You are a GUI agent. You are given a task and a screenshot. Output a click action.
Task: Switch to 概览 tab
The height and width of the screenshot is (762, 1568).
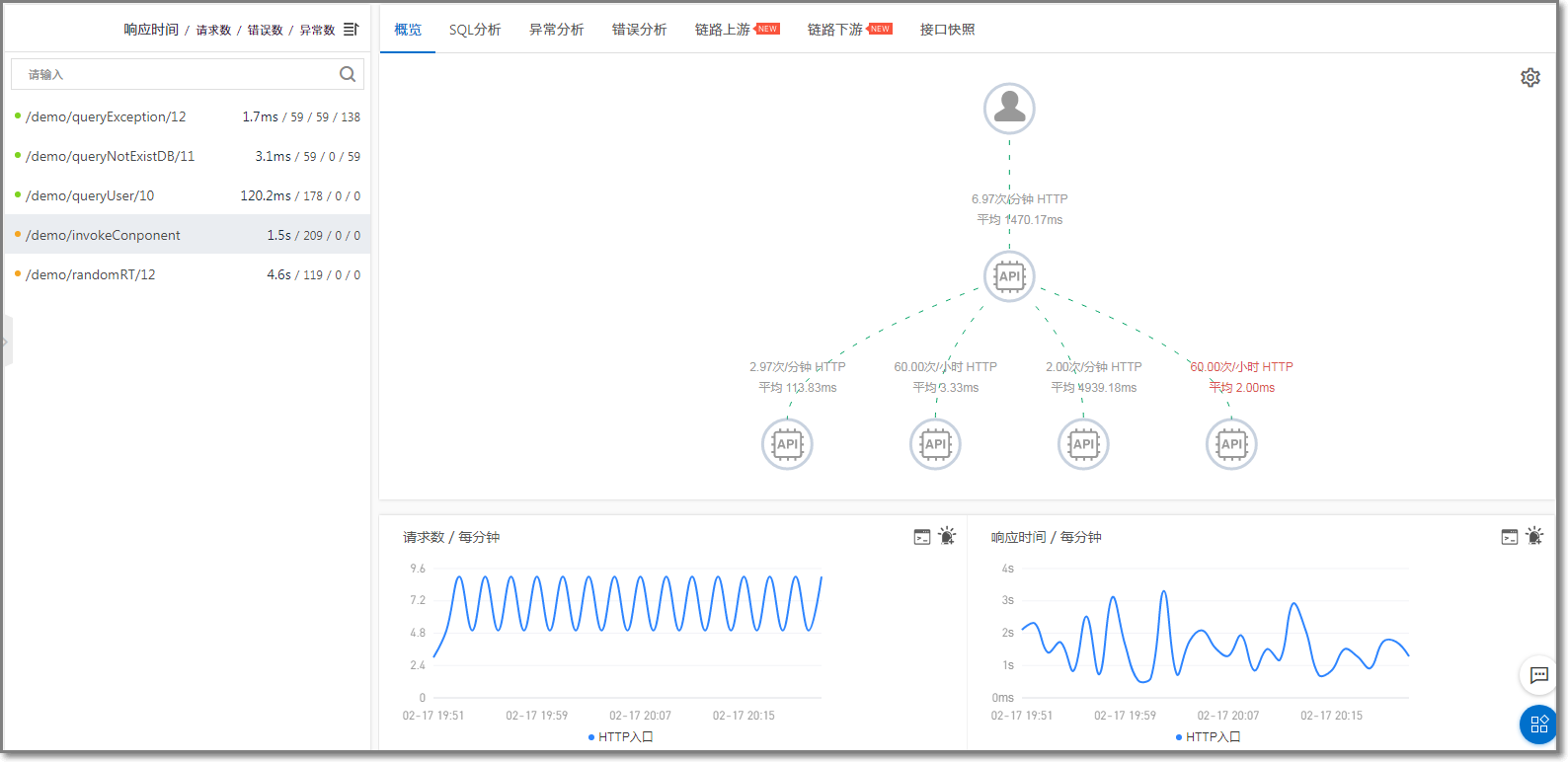[x=408, y=30]
